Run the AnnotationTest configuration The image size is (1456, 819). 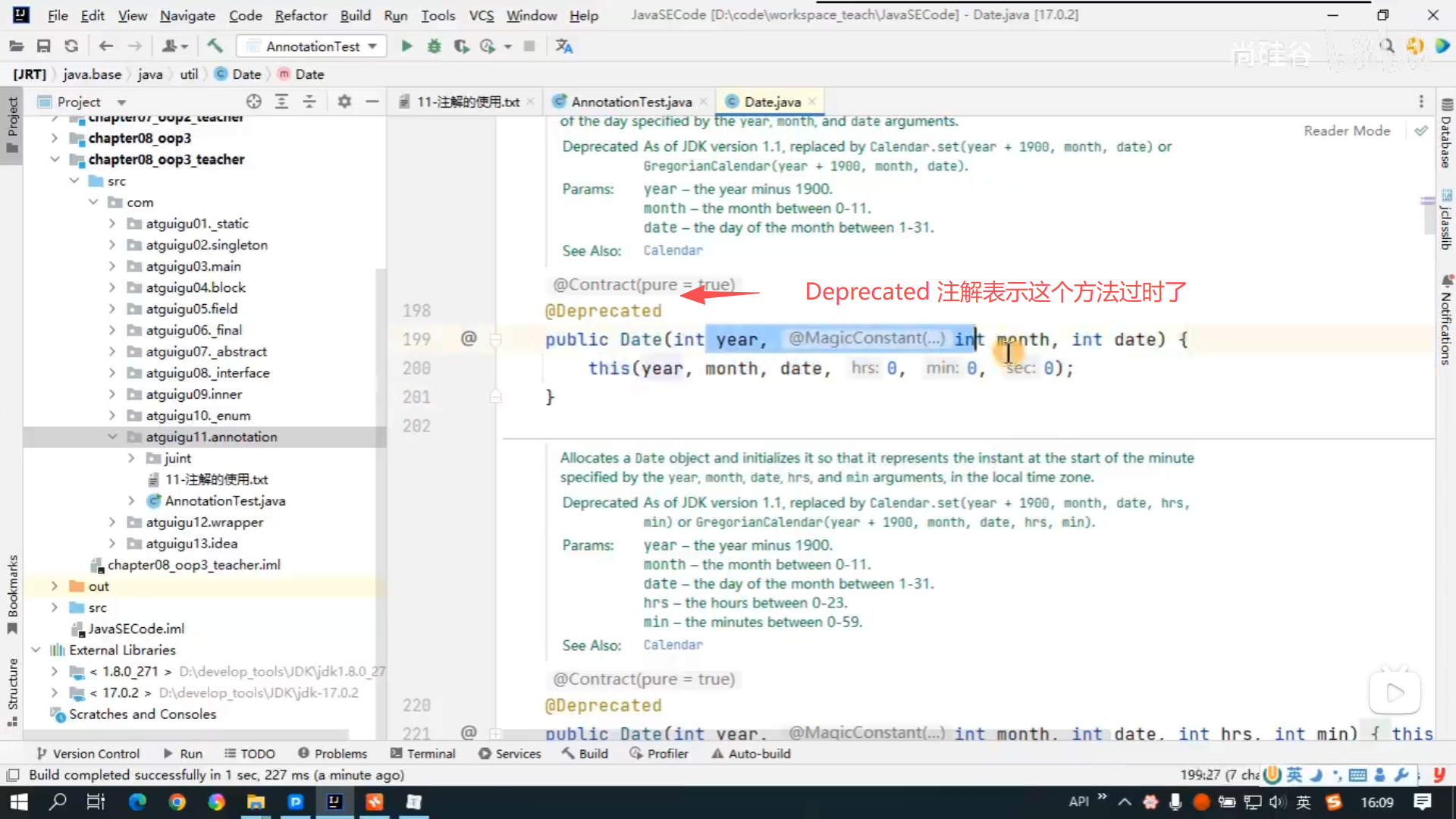tap(406, 46)
